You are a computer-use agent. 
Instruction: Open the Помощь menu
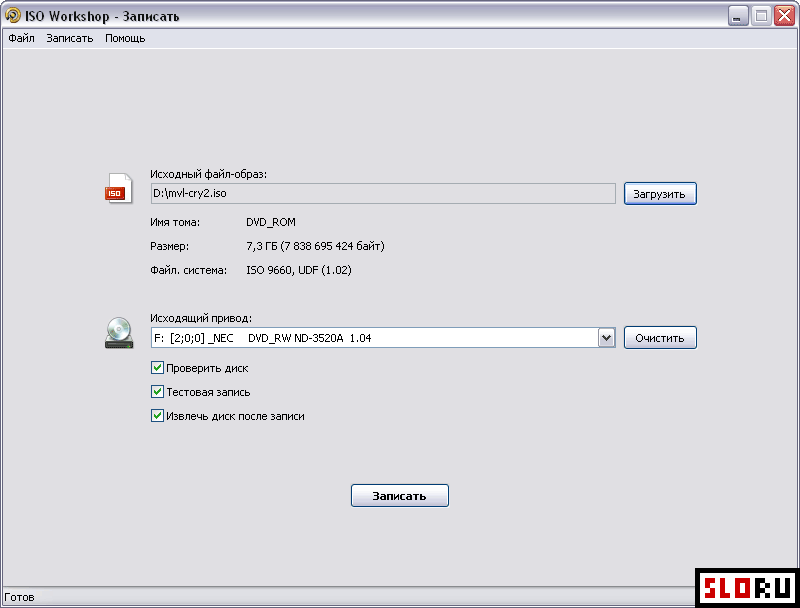pyautogui.click(x=125, y=38)
